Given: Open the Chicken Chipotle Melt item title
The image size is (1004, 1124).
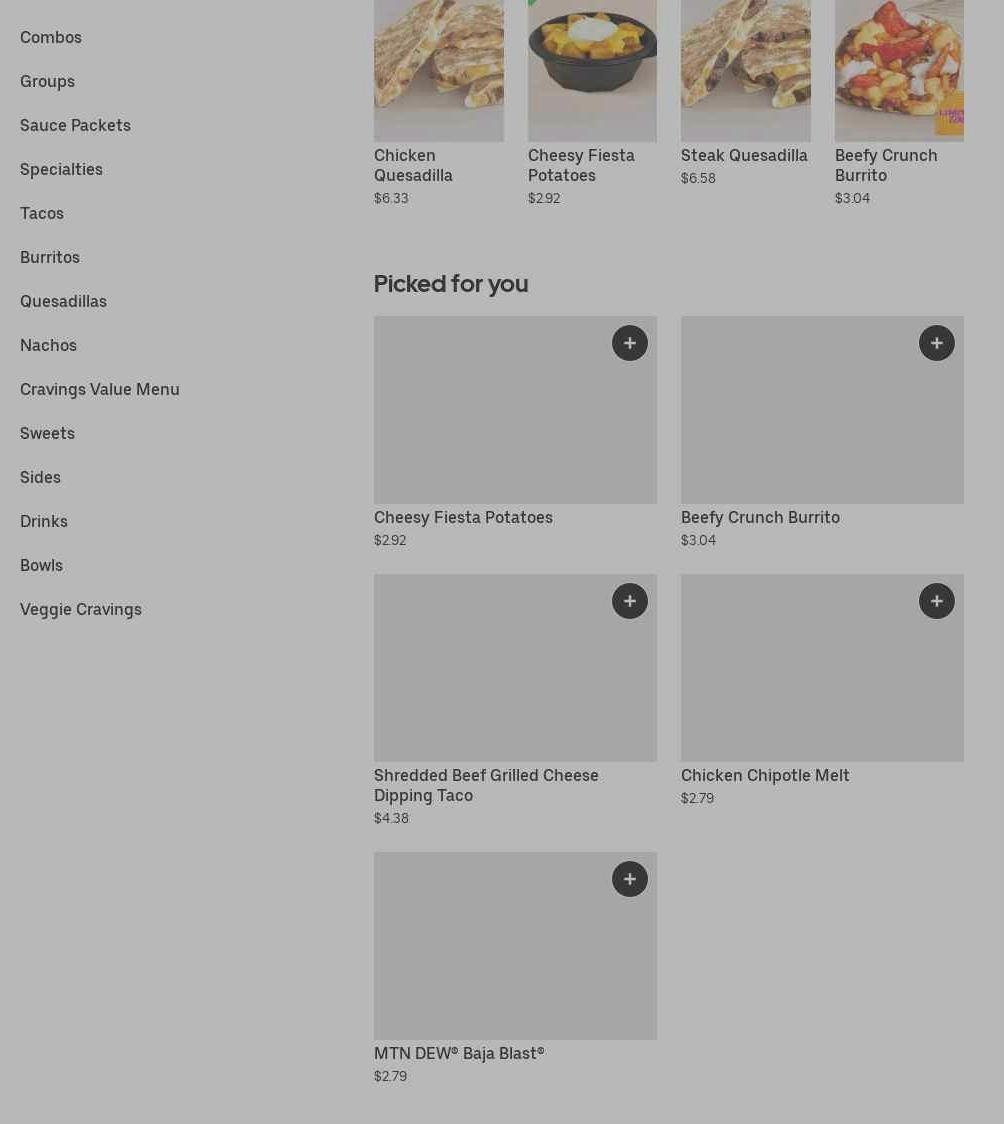Looking at the screenshot, I should [x=765, y=775].
